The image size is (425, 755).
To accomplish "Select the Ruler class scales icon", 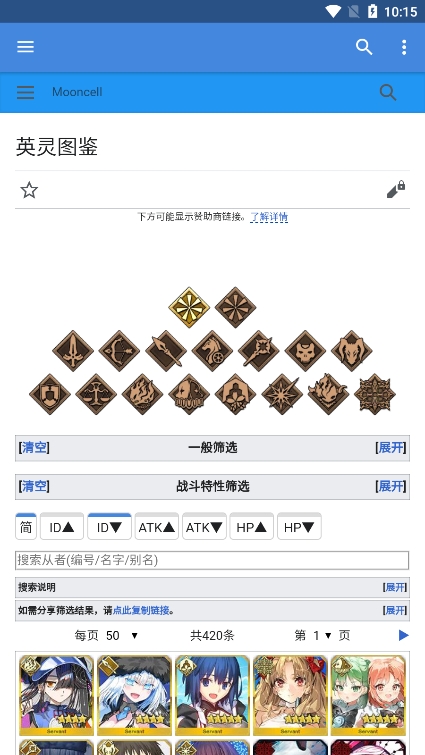I will tap(96, 394).
